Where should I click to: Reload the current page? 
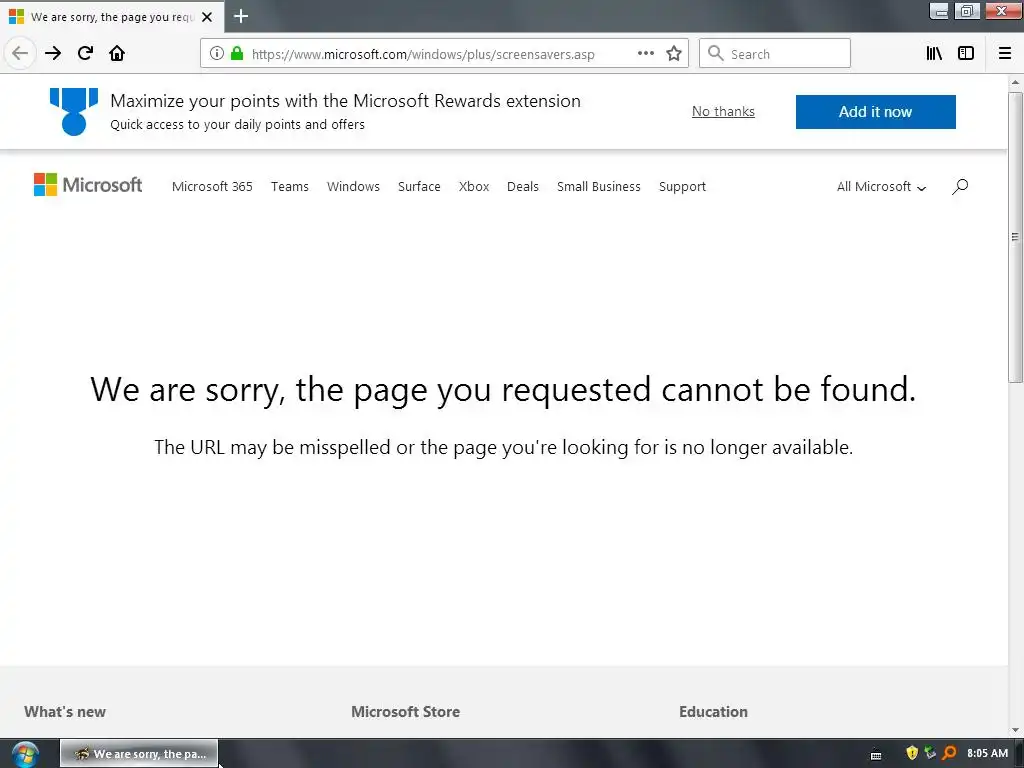pos(85,54)
